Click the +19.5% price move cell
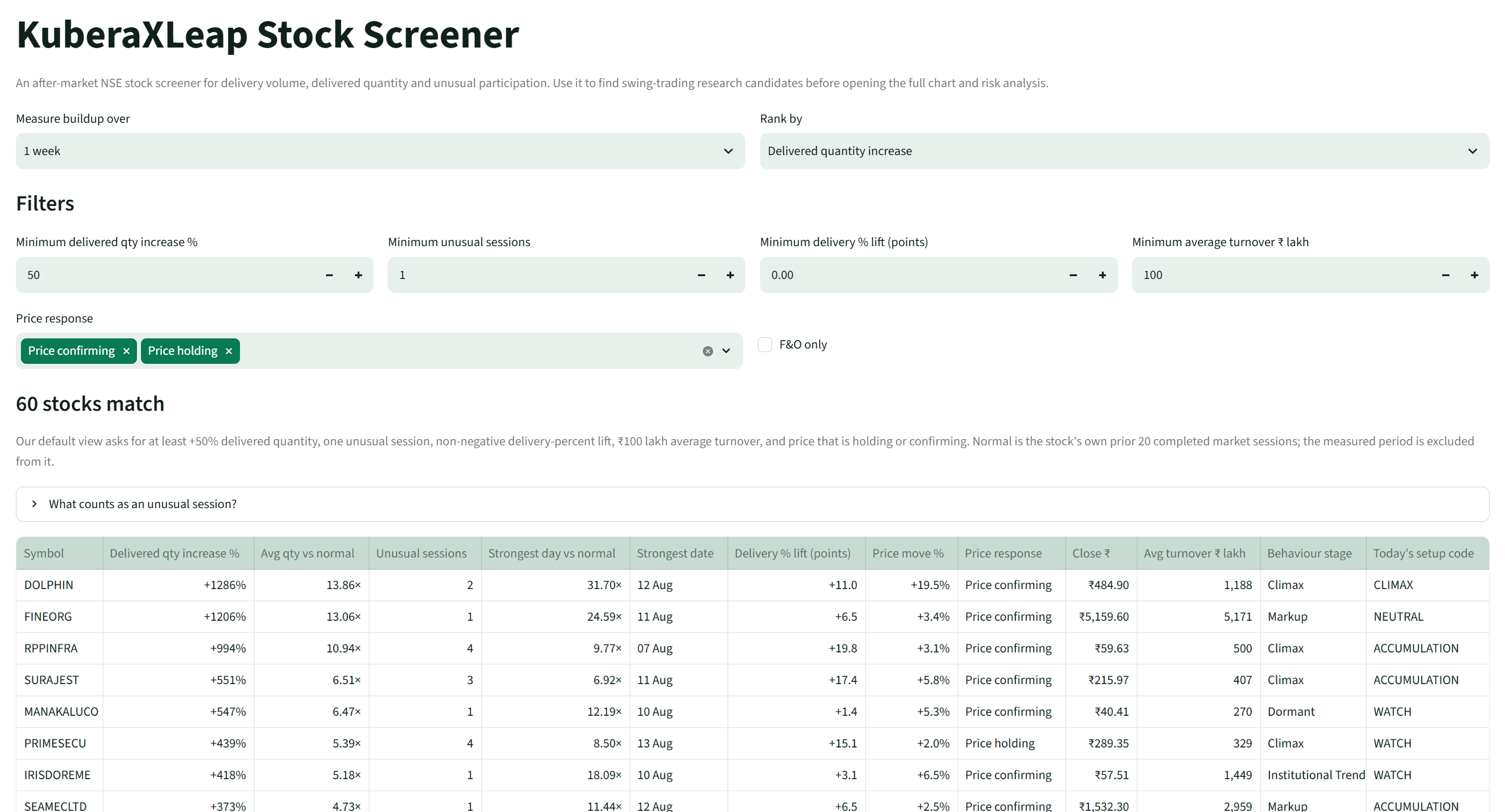The image size is (1505, 812). [911, 585]
